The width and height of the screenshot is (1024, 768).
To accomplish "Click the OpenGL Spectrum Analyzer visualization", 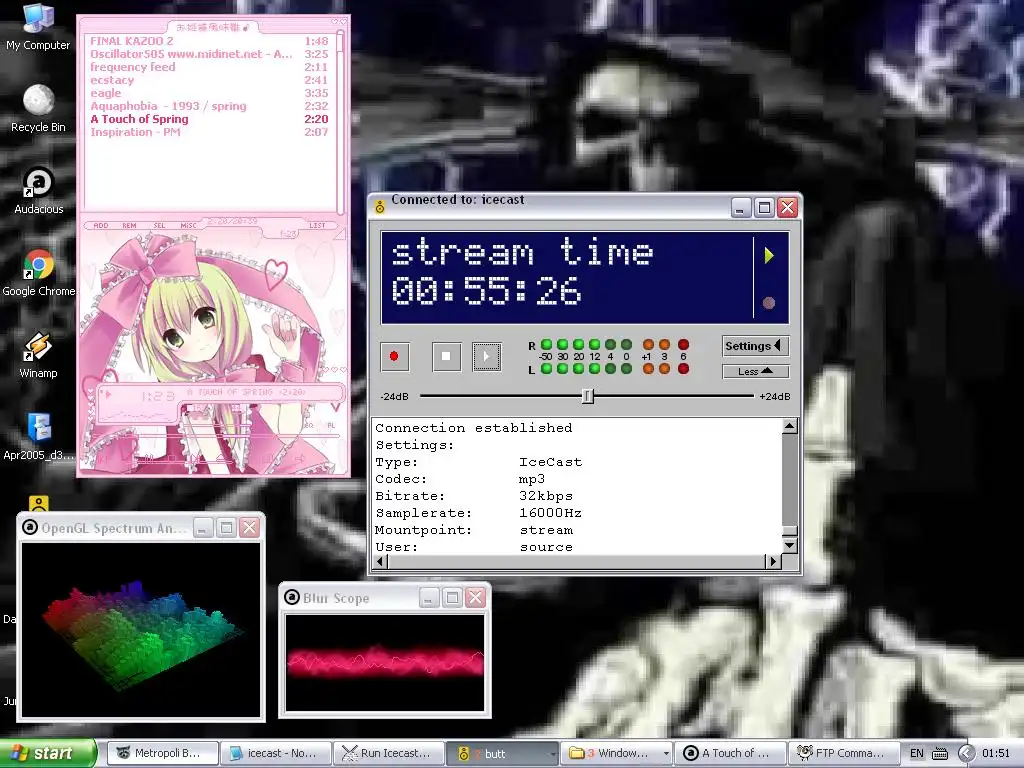I will [x=141, y=630].
